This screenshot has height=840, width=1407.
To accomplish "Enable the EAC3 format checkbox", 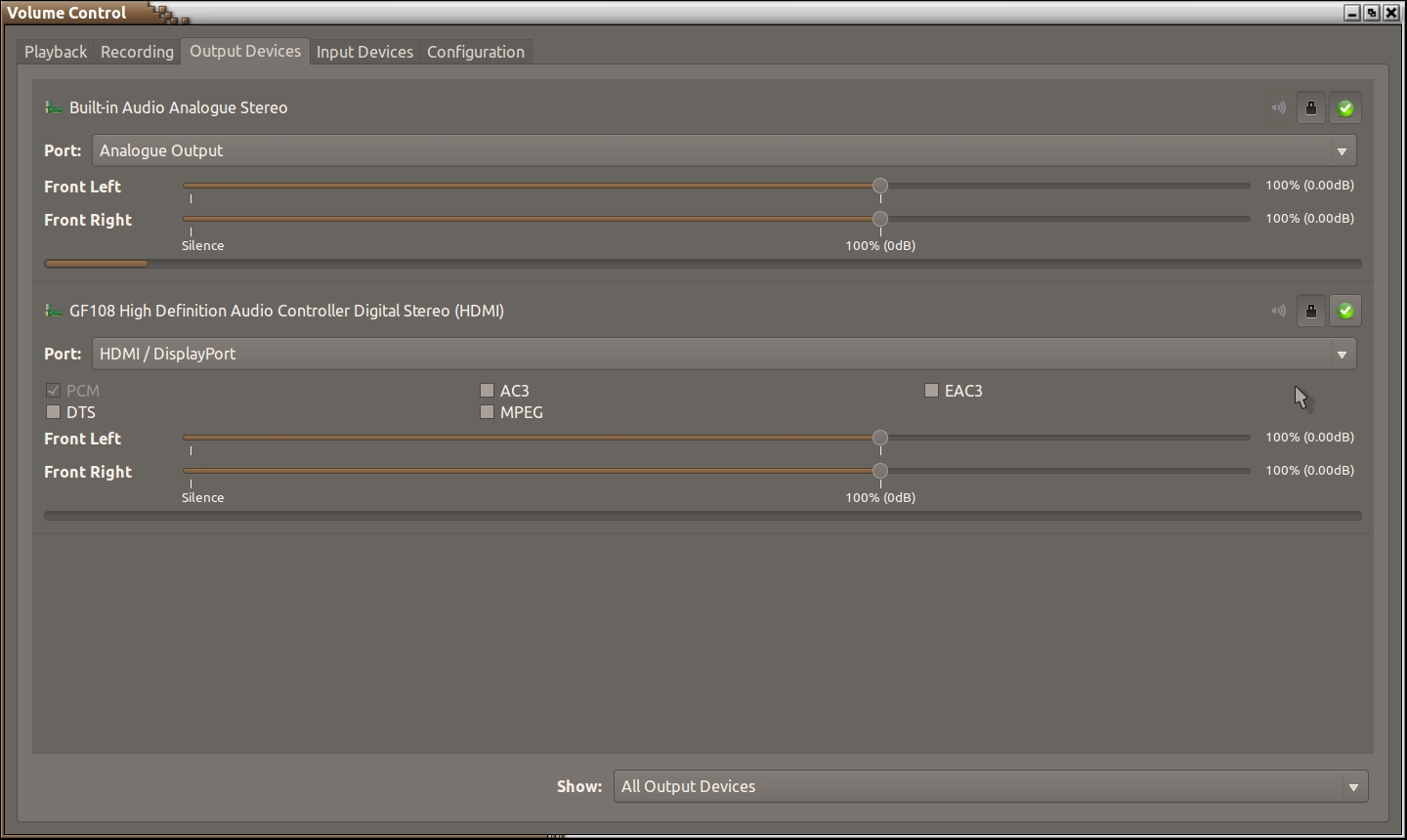I will pos(931,391).
